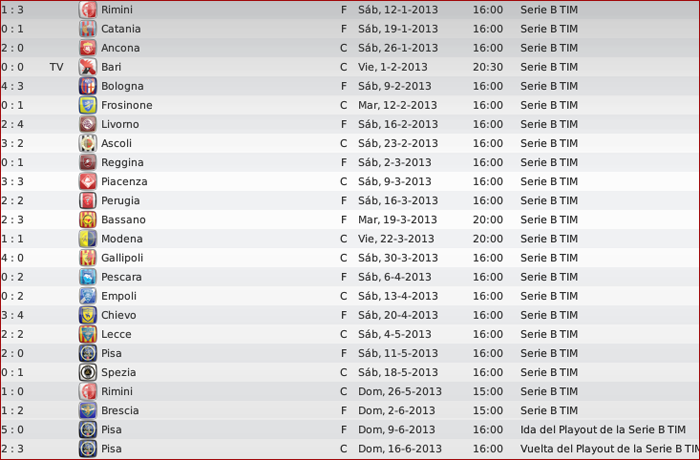Viewport: 700px width, 460px height.
Task: Open the Modena team name link
Action: coord(122,239)
